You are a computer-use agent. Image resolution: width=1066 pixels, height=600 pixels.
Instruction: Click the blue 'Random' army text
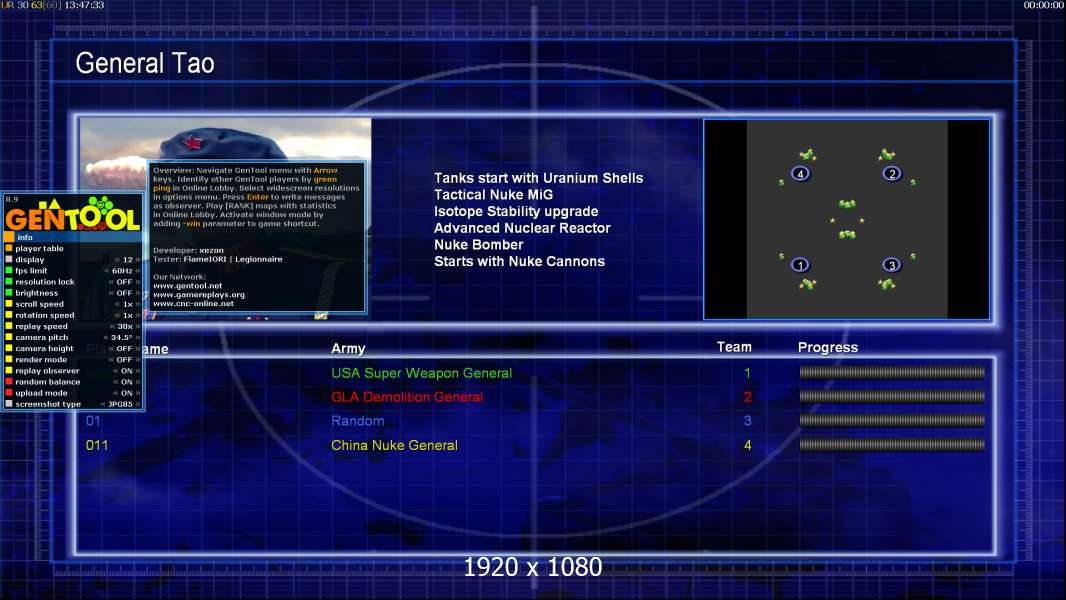[358, 421]
